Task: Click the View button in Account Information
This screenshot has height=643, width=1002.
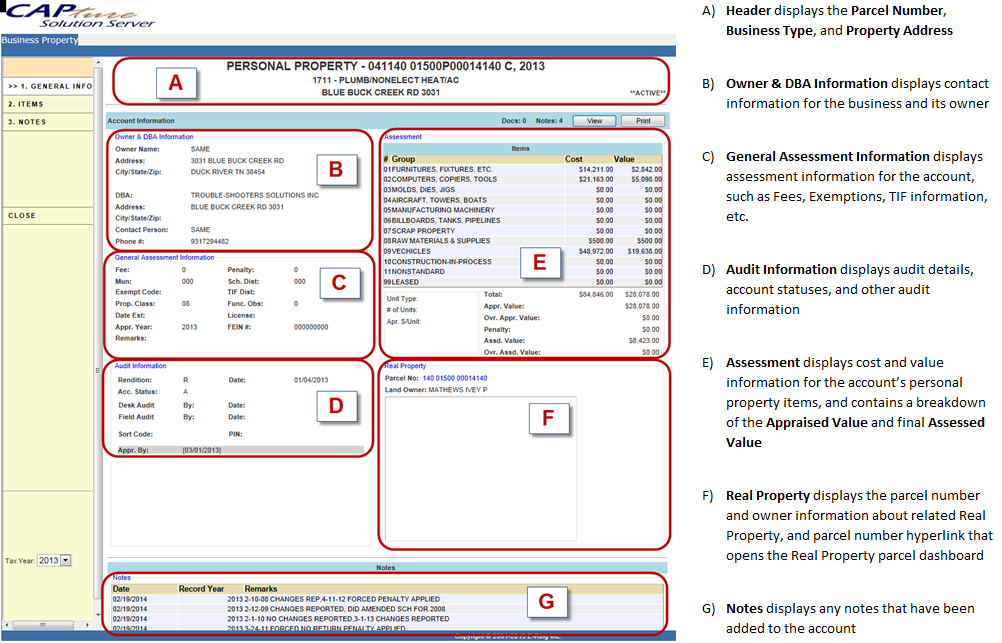Action: coord(594,121)
